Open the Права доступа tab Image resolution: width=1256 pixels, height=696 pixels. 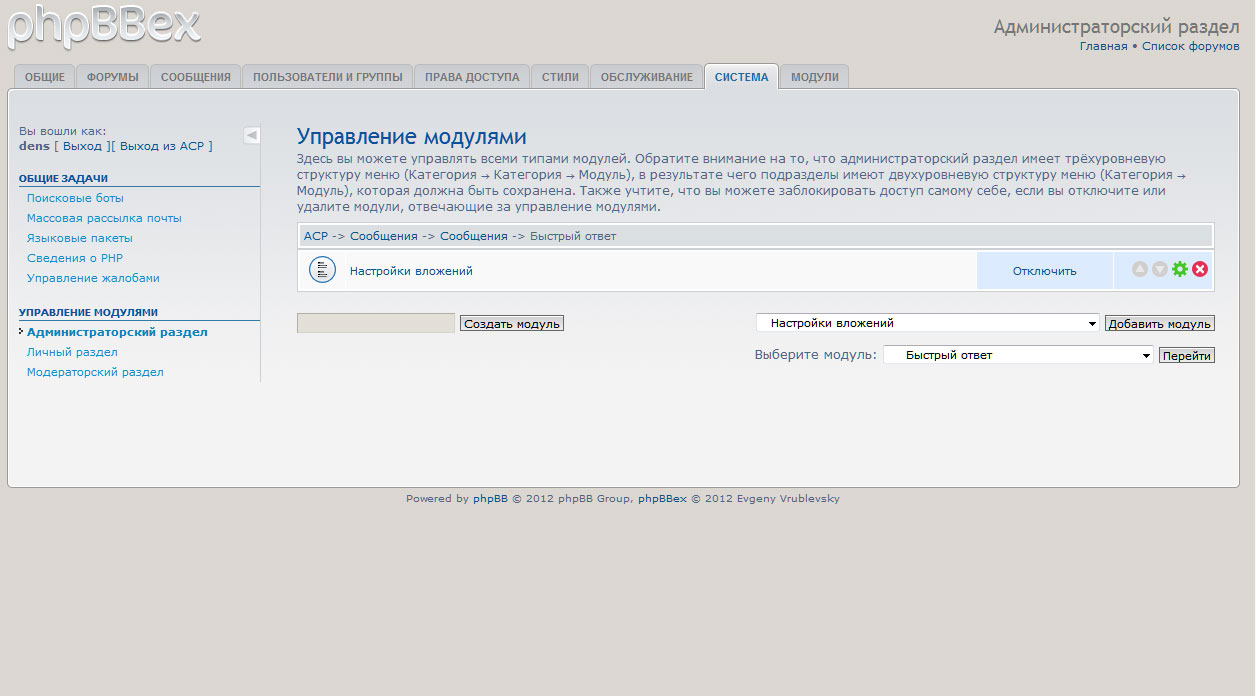(472, 77)
